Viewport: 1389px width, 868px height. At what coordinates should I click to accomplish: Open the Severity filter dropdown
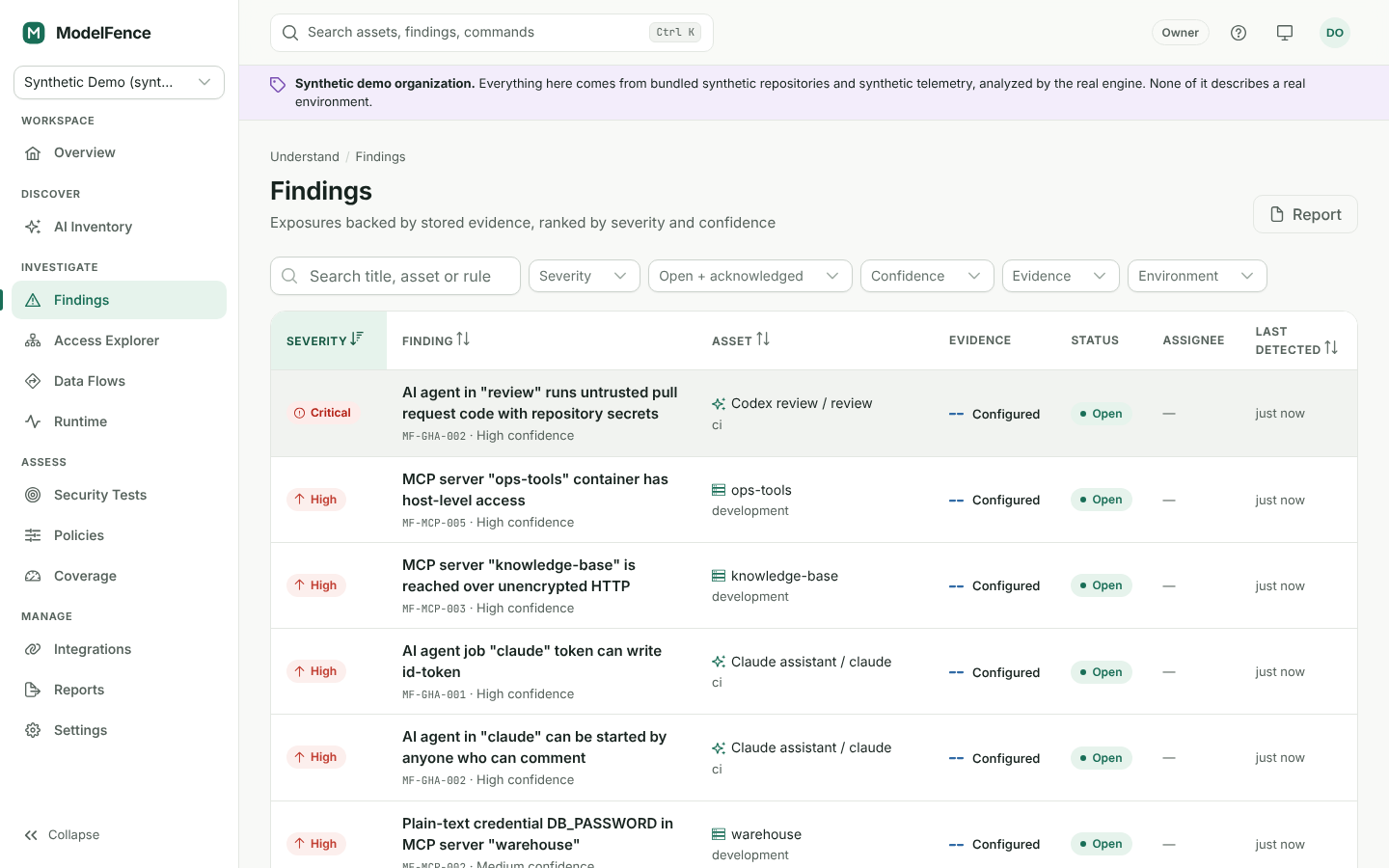point(585,276)
